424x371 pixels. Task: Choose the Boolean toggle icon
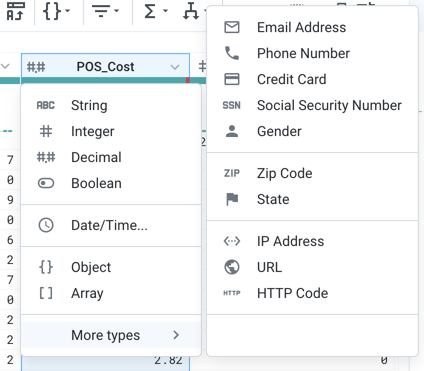pyautogui.click(x=46, y=183)
